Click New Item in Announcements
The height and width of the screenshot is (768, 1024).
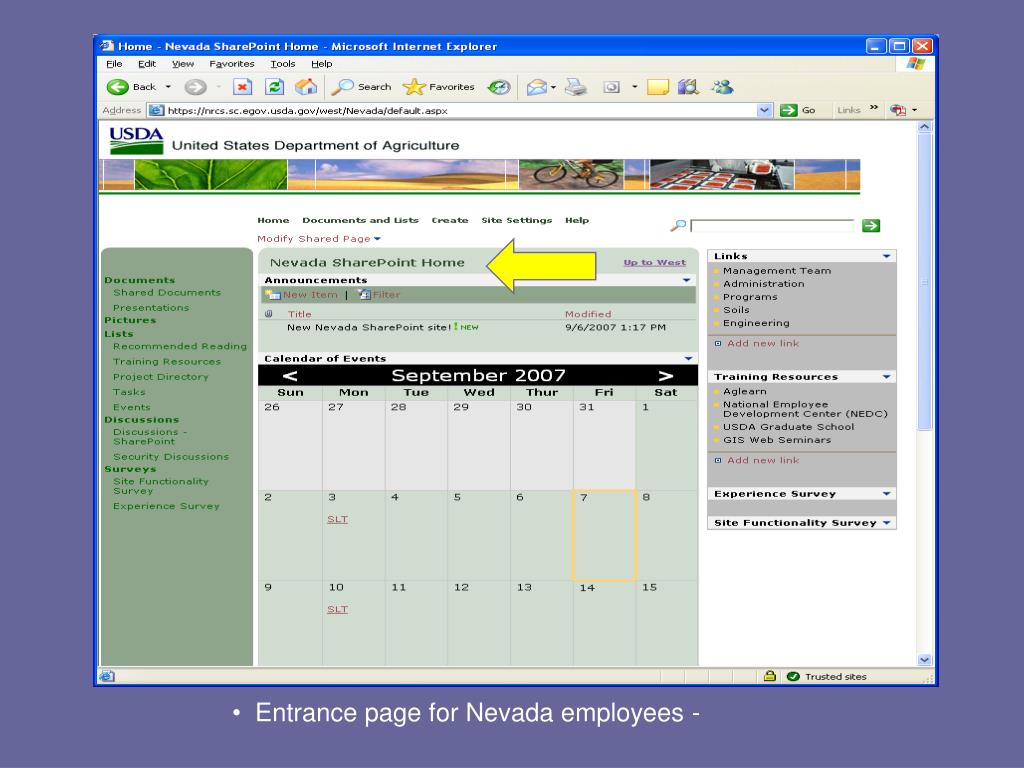(302, 295)
